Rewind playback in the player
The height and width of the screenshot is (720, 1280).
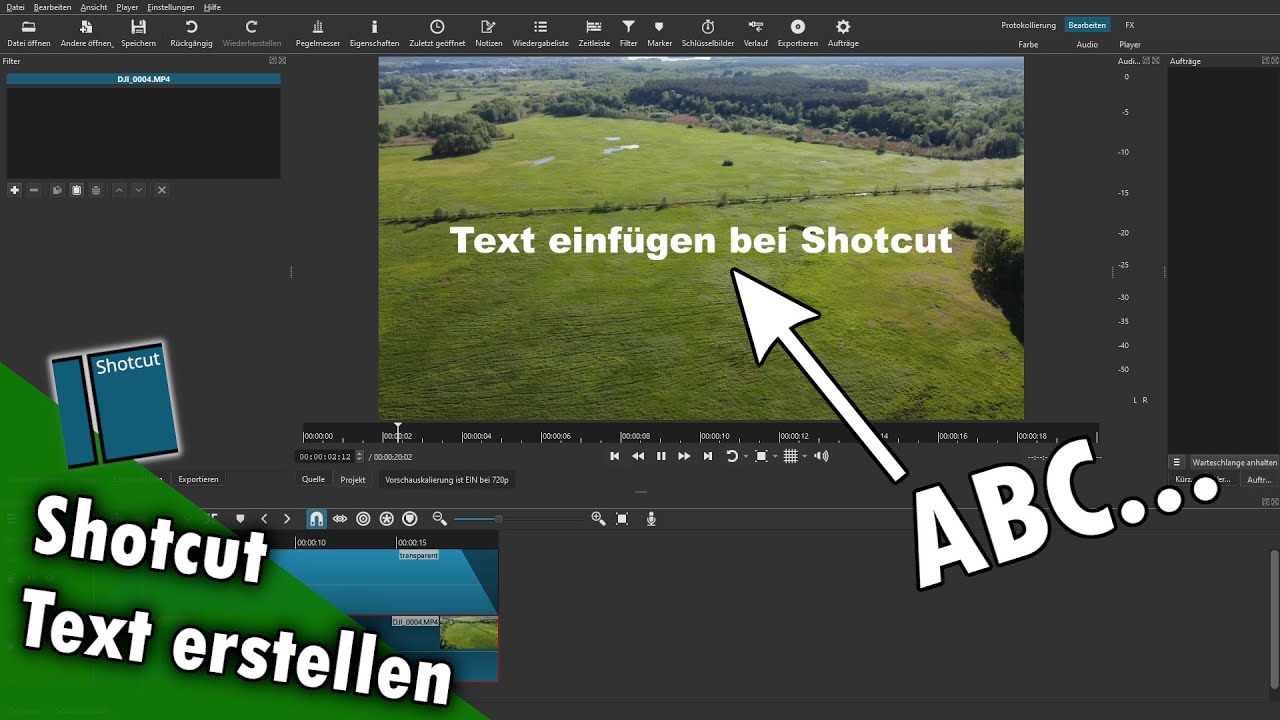[638, 456]
